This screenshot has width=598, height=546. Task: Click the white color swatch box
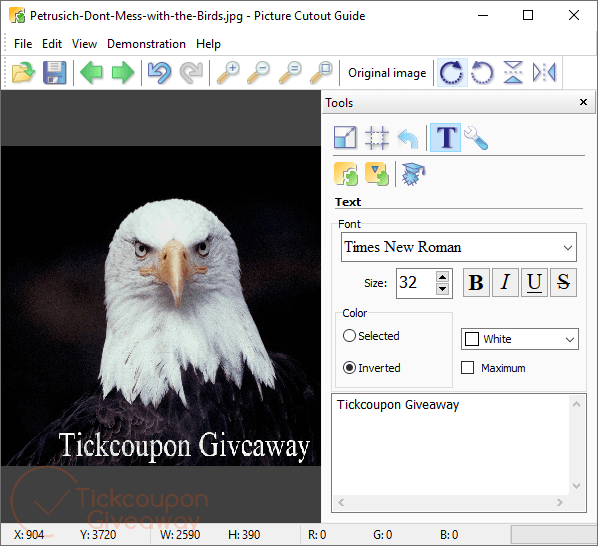click(472, 339)
